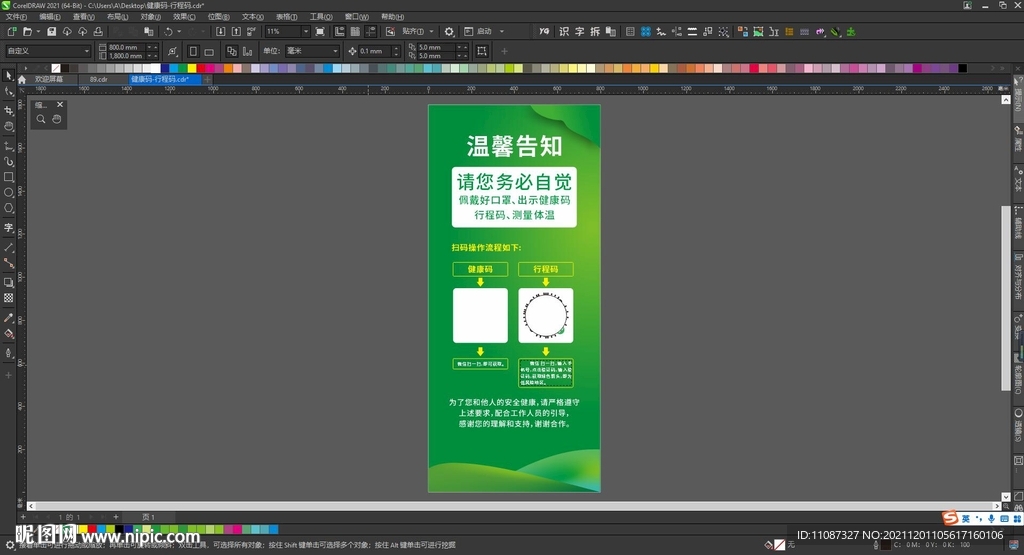Open the 工具 menu
The width and height of the screenshot is (1024, 555).
(321, 17)
